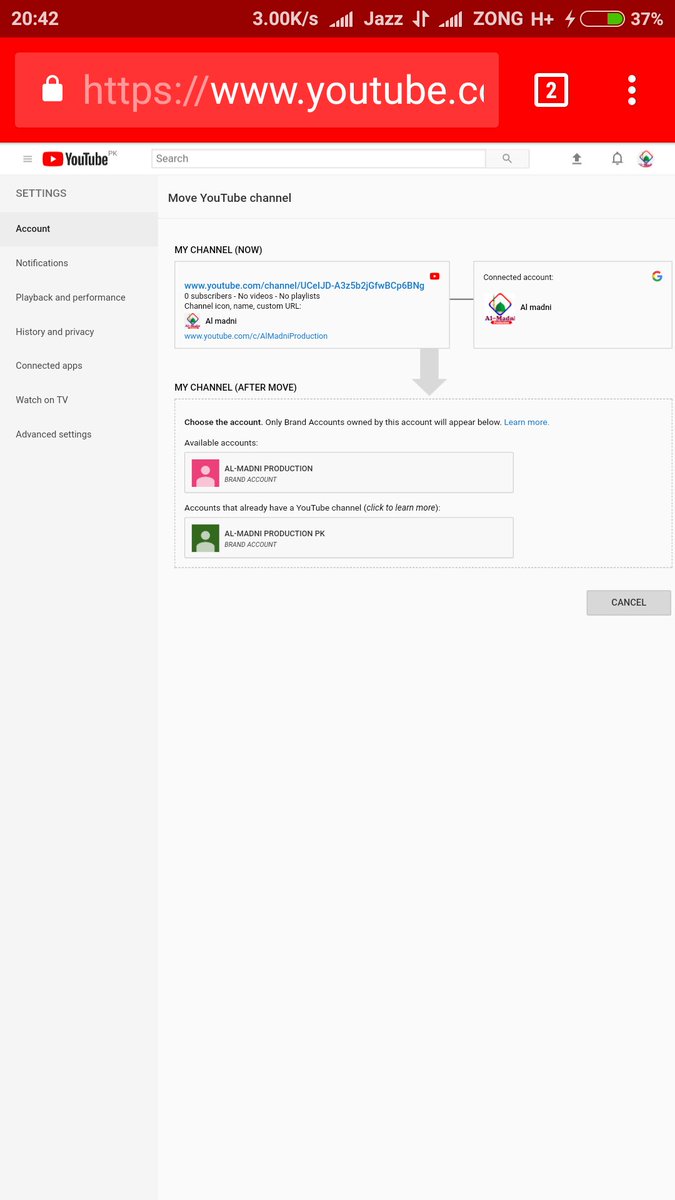Open browser three-dot menu
Viewport: 675px width, 1200px height.
(632, 90)
